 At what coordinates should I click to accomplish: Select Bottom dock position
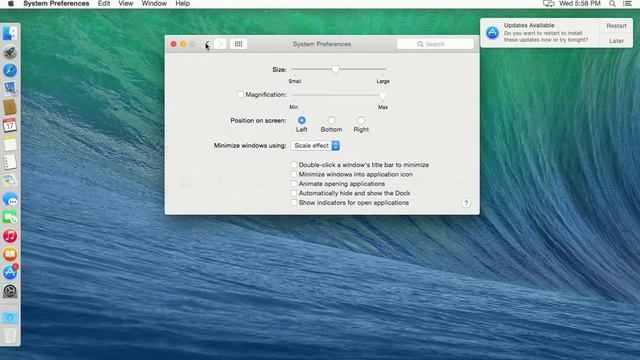(x=331, y=120)
